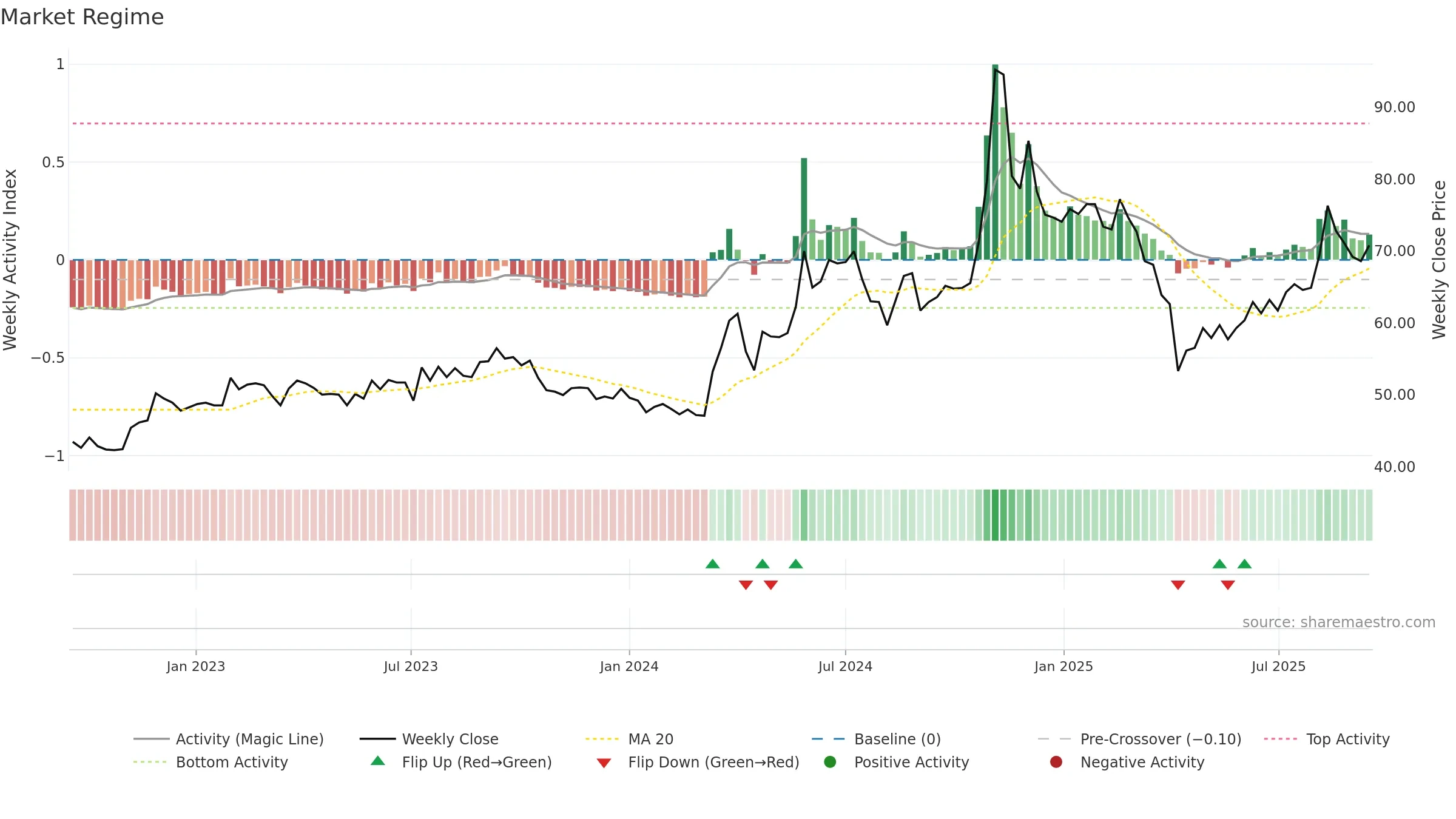1456x819 pixels.
Task: Click the 80.00 price axis value
Action: (x=1395, y=180)
